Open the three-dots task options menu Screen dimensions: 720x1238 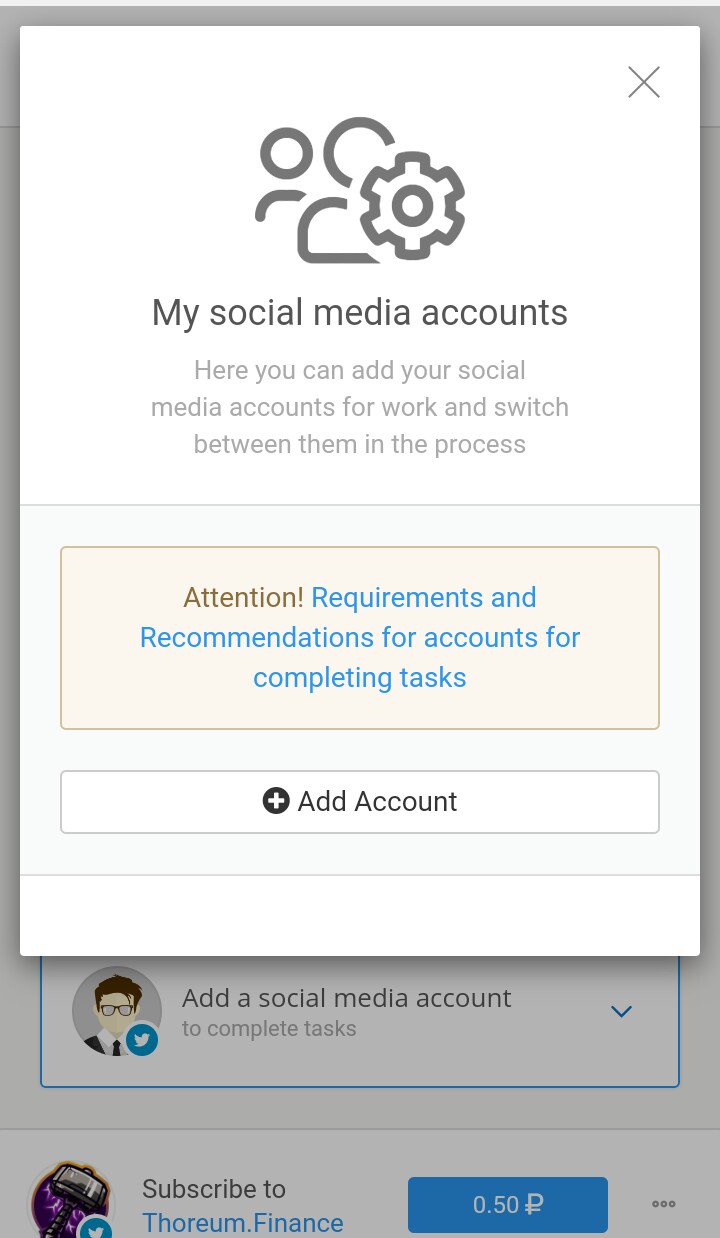[x=663, y=1204]
